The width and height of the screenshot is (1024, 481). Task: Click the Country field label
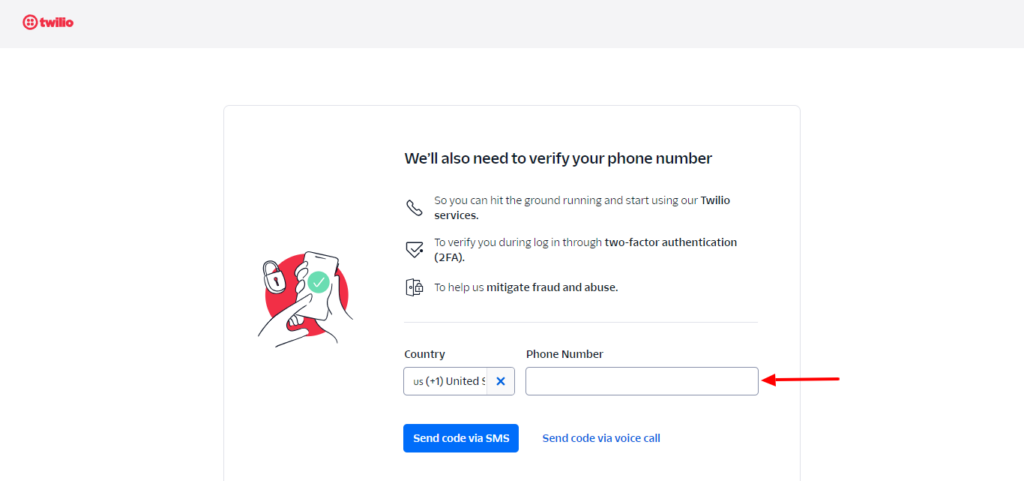coord(424,354)
